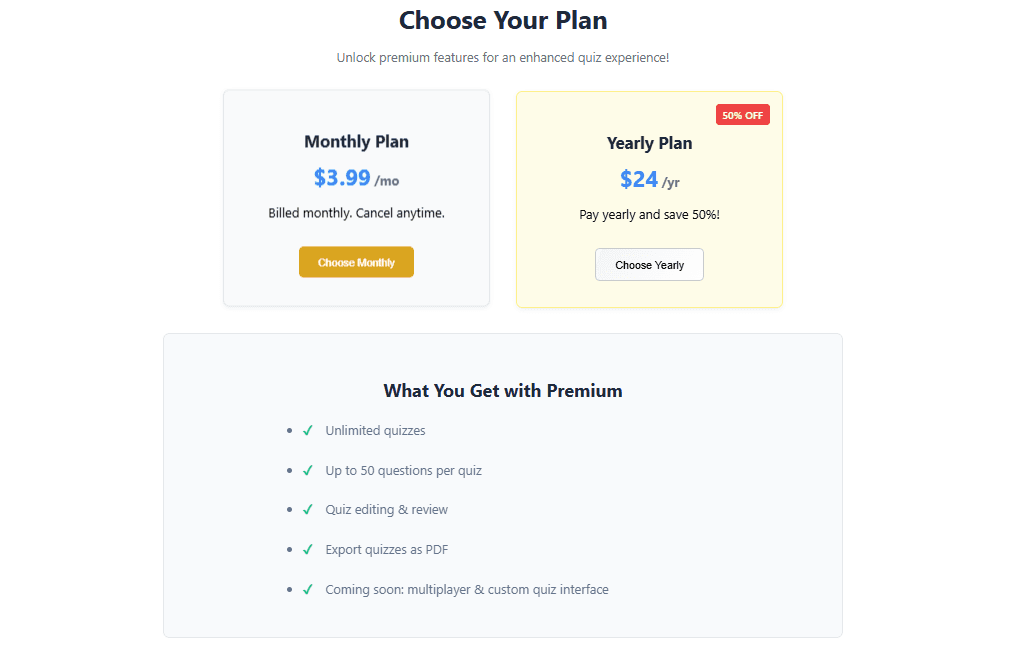This screenshot has height=654, width=1036.
Task: Click the checkmark beside the Coming soon feature
Action: click(x=308, y=589)
